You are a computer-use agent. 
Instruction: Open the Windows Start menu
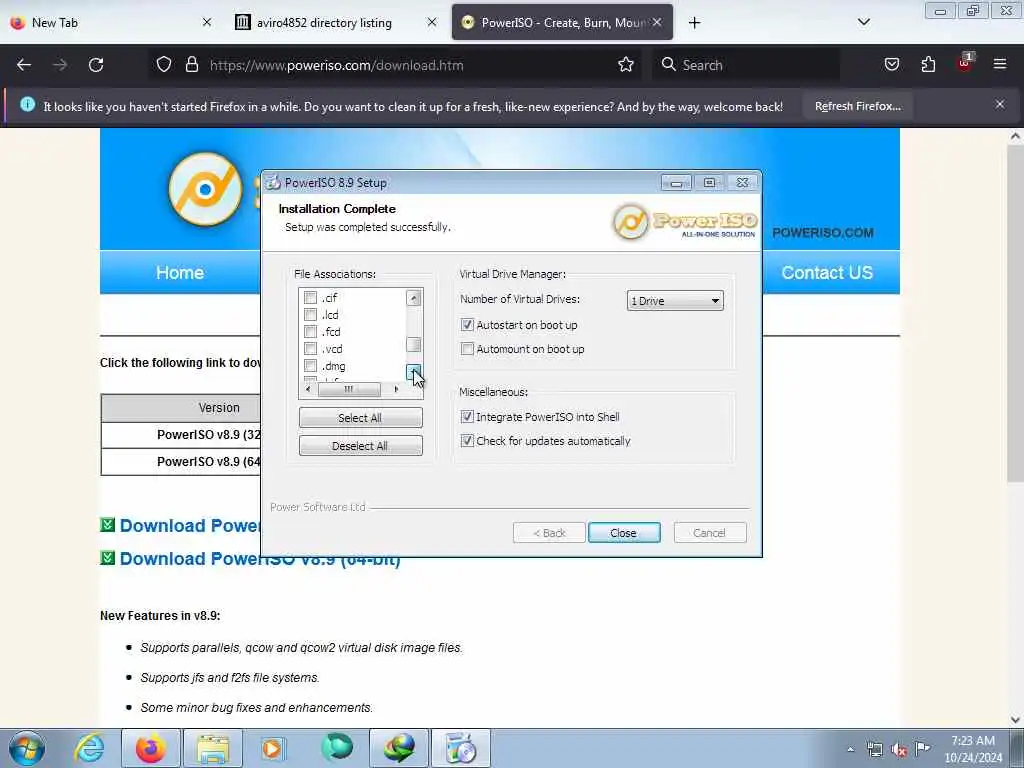click(27, 748)
